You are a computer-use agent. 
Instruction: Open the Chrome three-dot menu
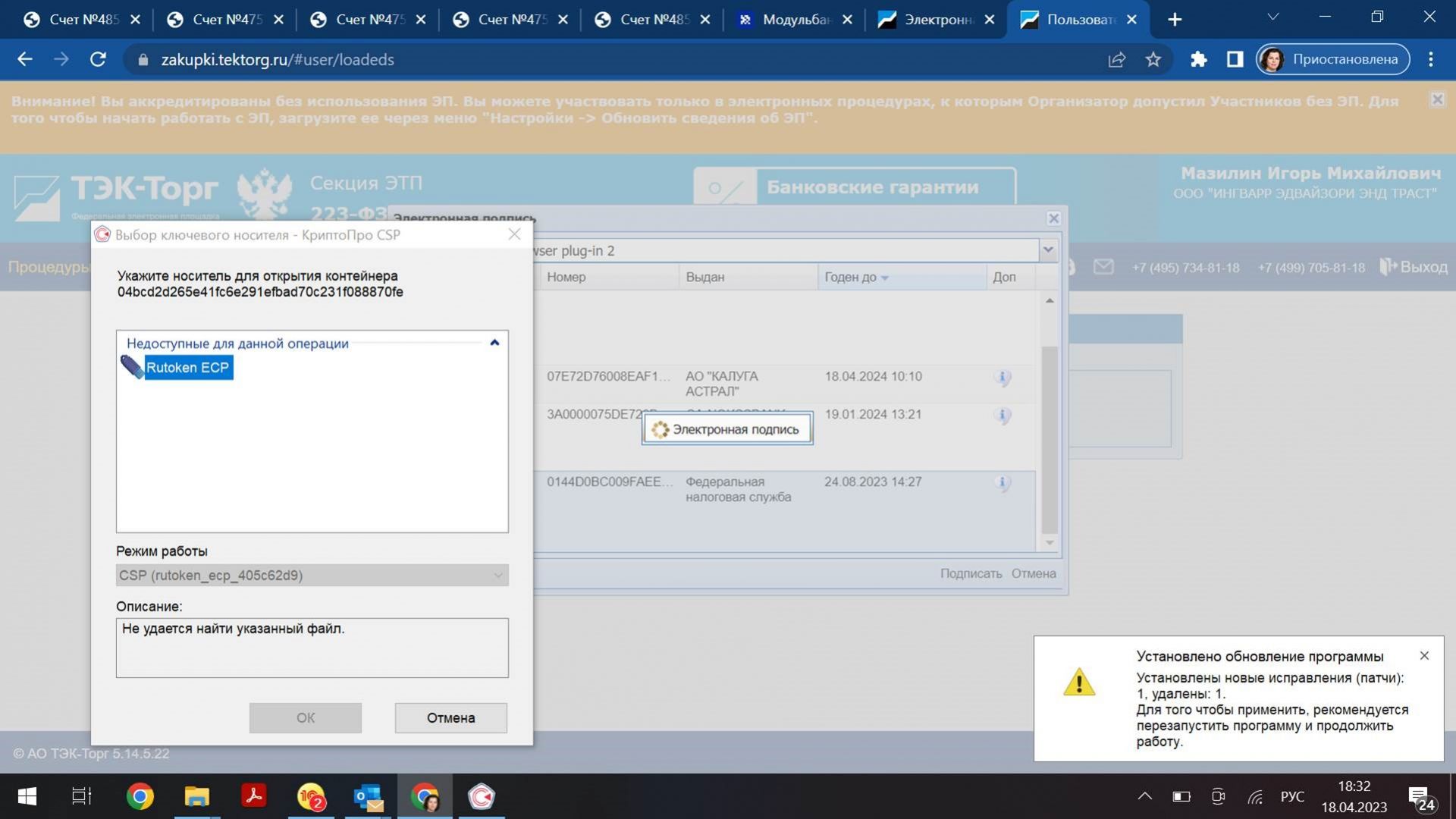pyautogui.click(x=1430, y=59)
